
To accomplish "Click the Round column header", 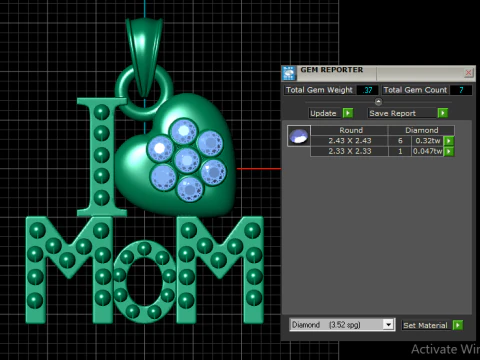I will (x=351, y=130).
